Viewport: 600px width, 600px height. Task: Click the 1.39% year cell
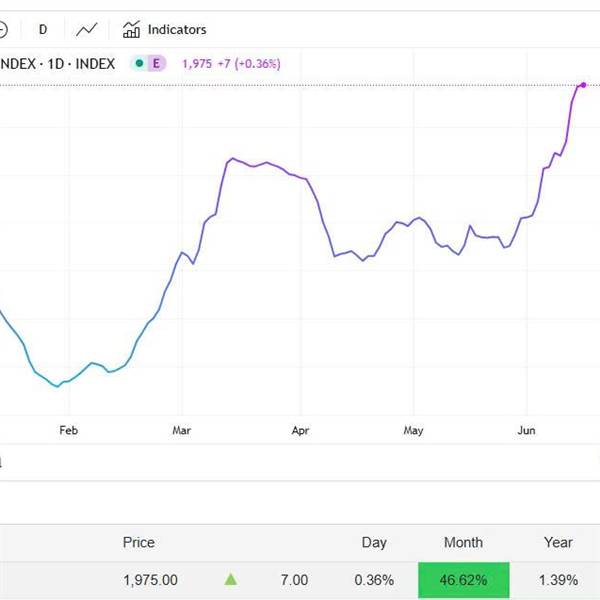click(558, 580)
